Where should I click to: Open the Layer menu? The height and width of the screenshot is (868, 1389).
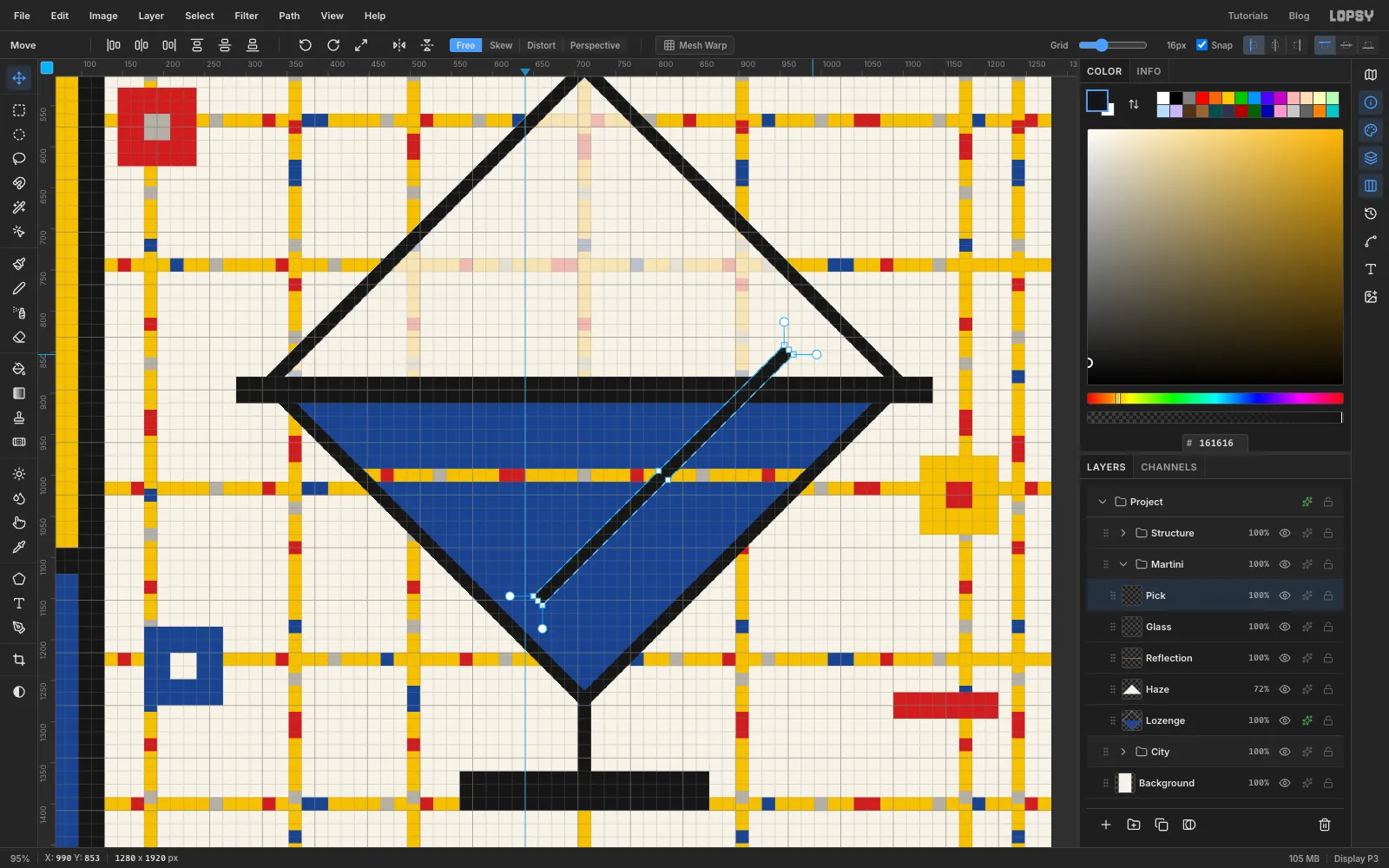point(151,16)
